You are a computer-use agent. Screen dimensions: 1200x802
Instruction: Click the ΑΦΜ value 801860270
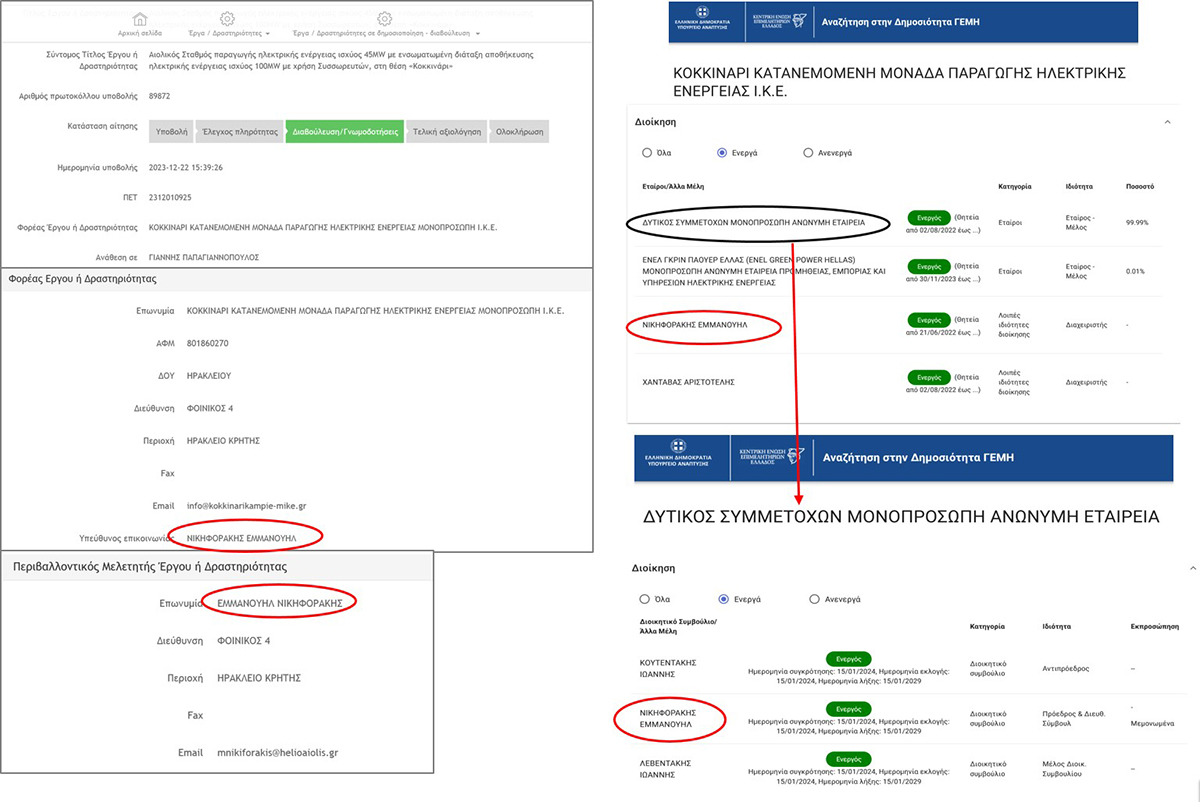[208, 343]
